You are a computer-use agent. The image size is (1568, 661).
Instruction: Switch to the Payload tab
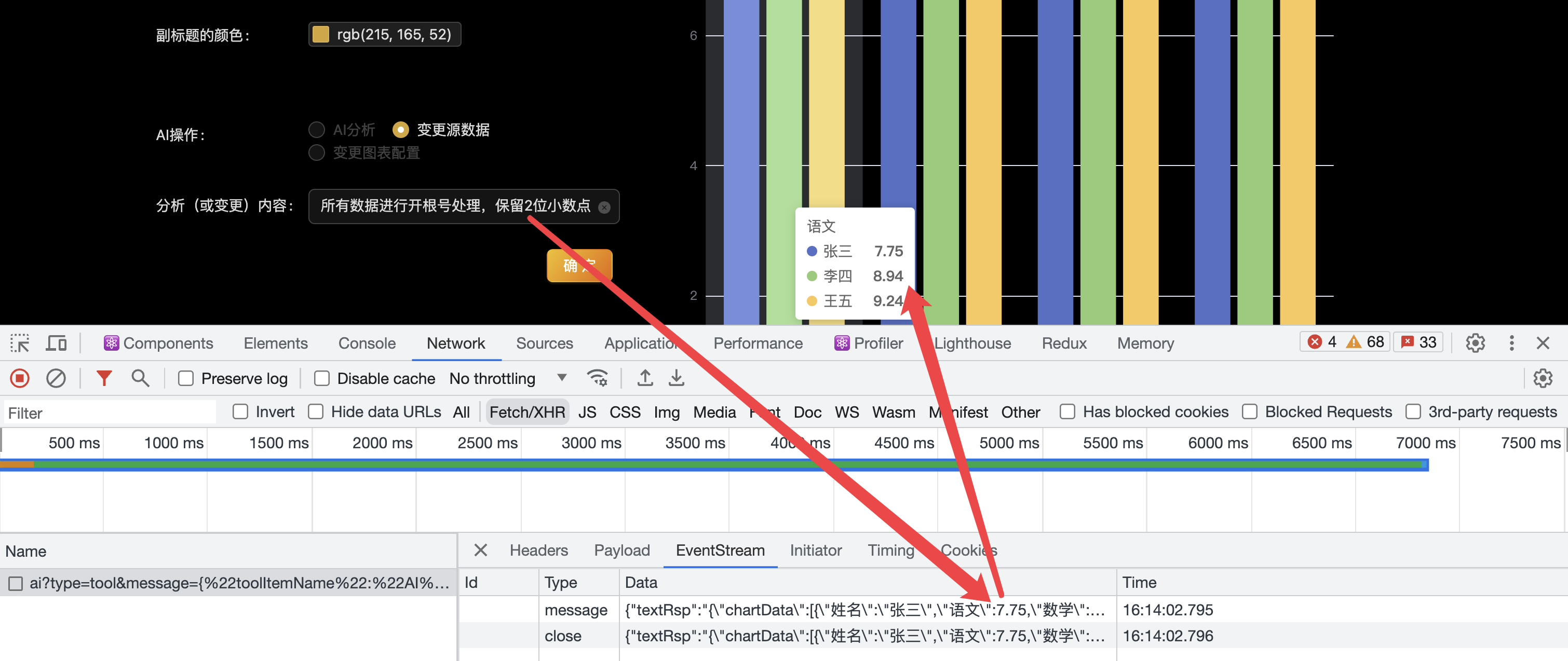click(x=621, y=550)
